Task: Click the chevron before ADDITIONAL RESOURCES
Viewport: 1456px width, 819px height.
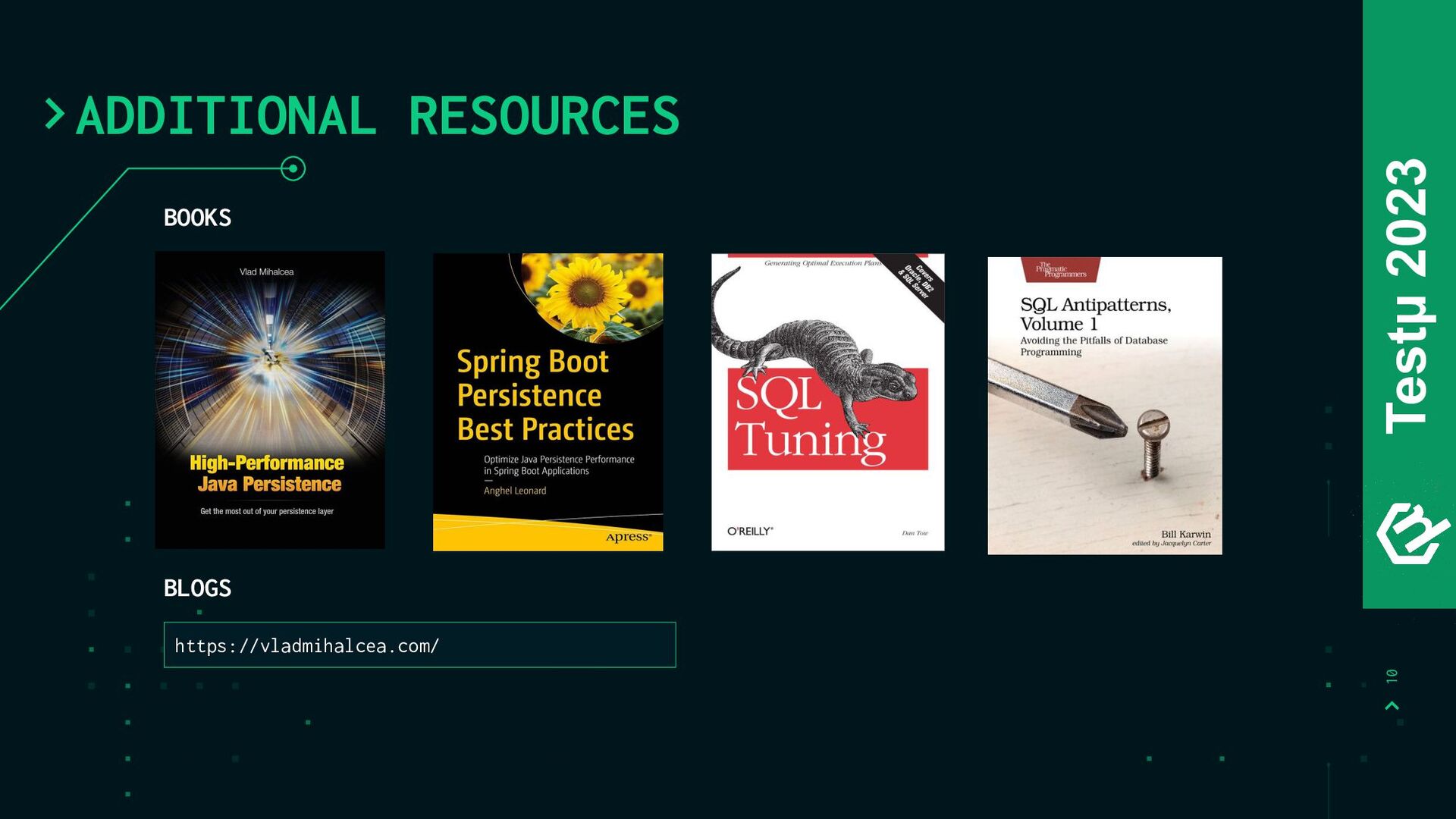Action: [55, 115]
